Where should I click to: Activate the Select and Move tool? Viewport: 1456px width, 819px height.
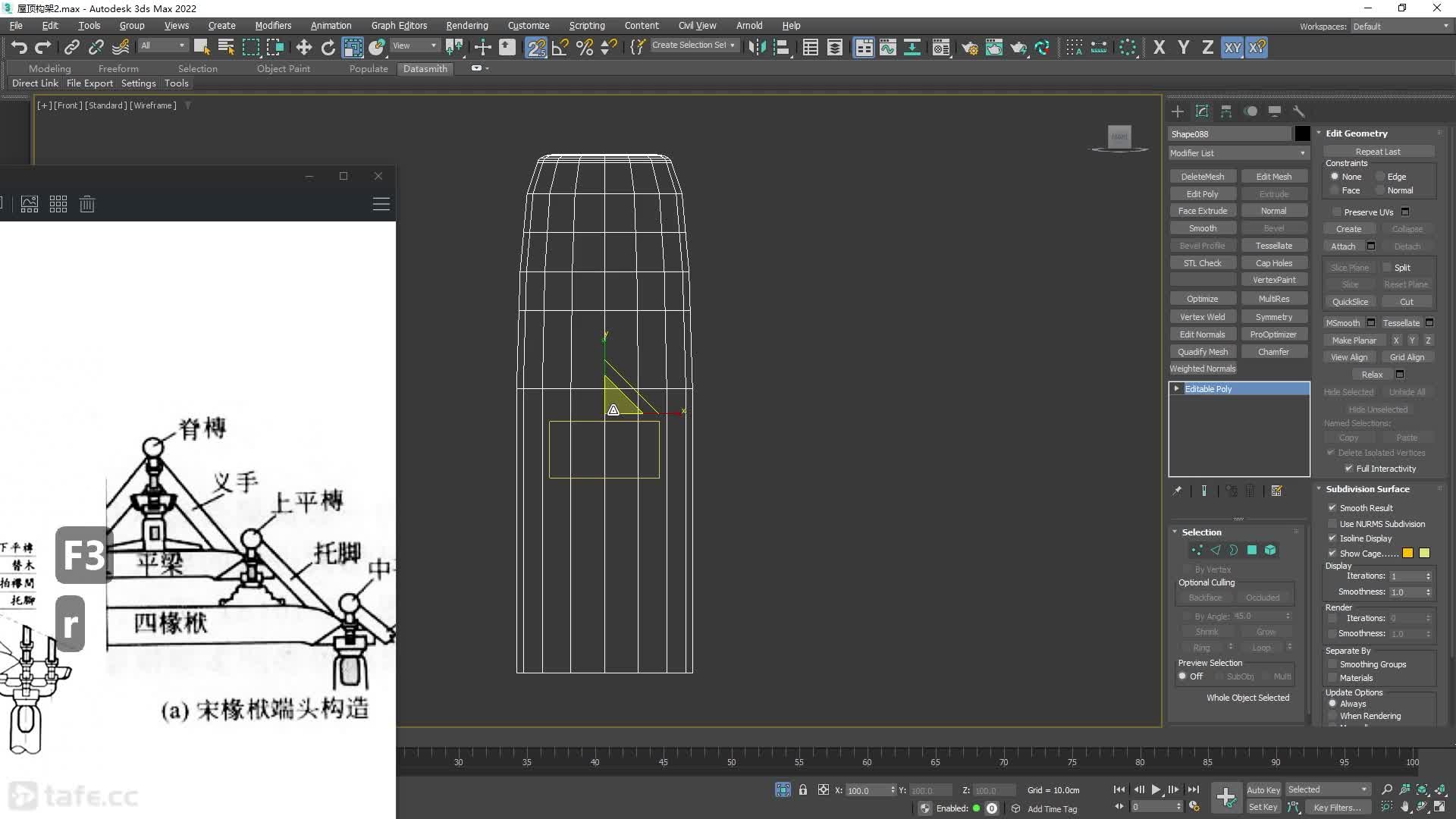point(303,48)
